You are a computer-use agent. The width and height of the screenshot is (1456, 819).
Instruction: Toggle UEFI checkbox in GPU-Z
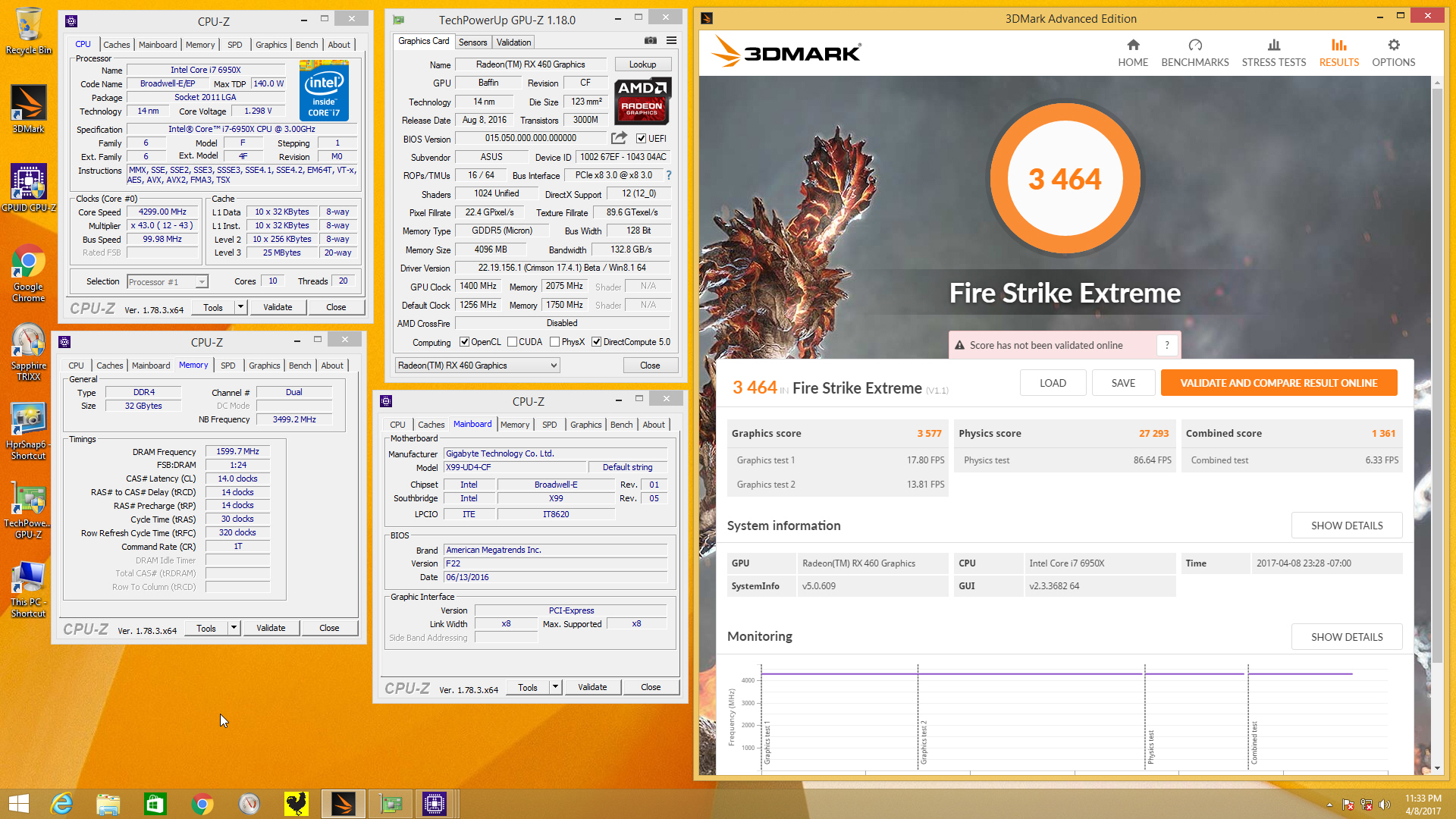tap(642, 139)
